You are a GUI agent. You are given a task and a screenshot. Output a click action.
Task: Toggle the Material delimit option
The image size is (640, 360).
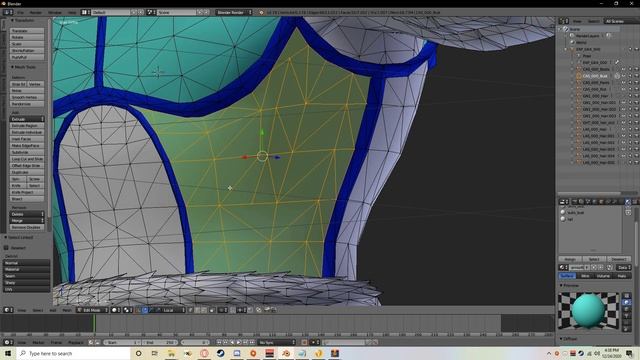tap(27, 269)
